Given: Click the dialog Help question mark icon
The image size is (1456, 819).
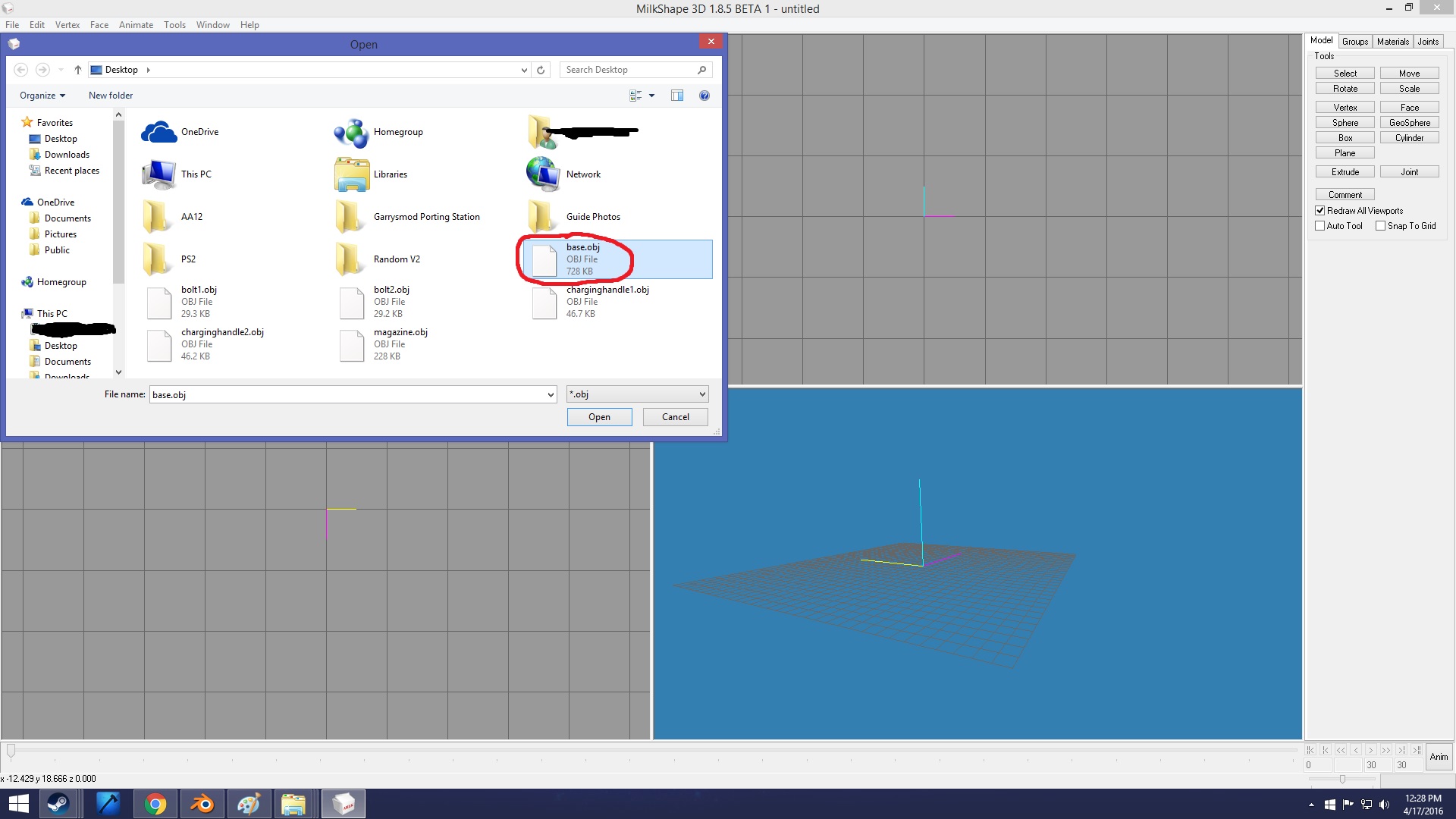Looking at the screenshot, I should tap(704, 96).
